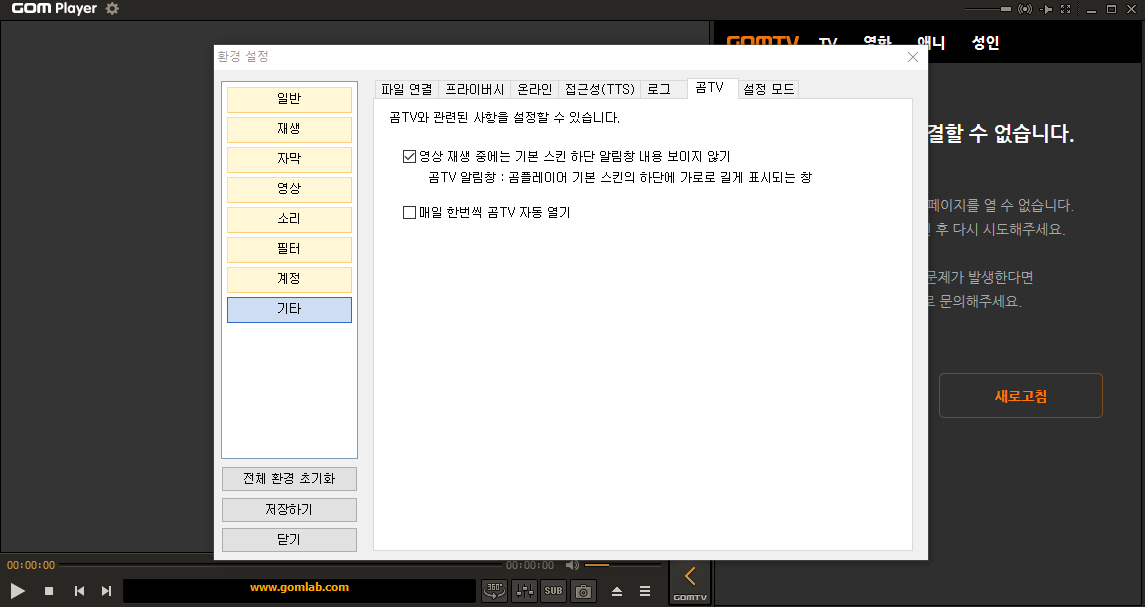
Task: Click the resize-screen icon in the title bar
Action: pyautogui.click(x=1064, y=9)
